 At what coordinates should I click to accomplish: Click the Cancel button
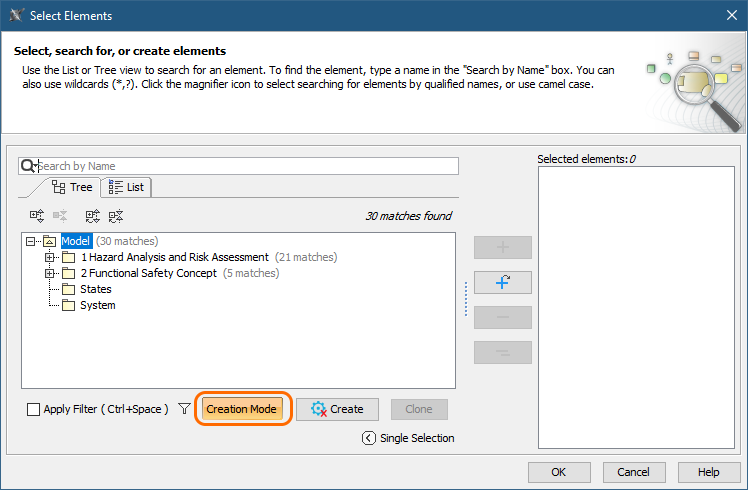[633, 472]
